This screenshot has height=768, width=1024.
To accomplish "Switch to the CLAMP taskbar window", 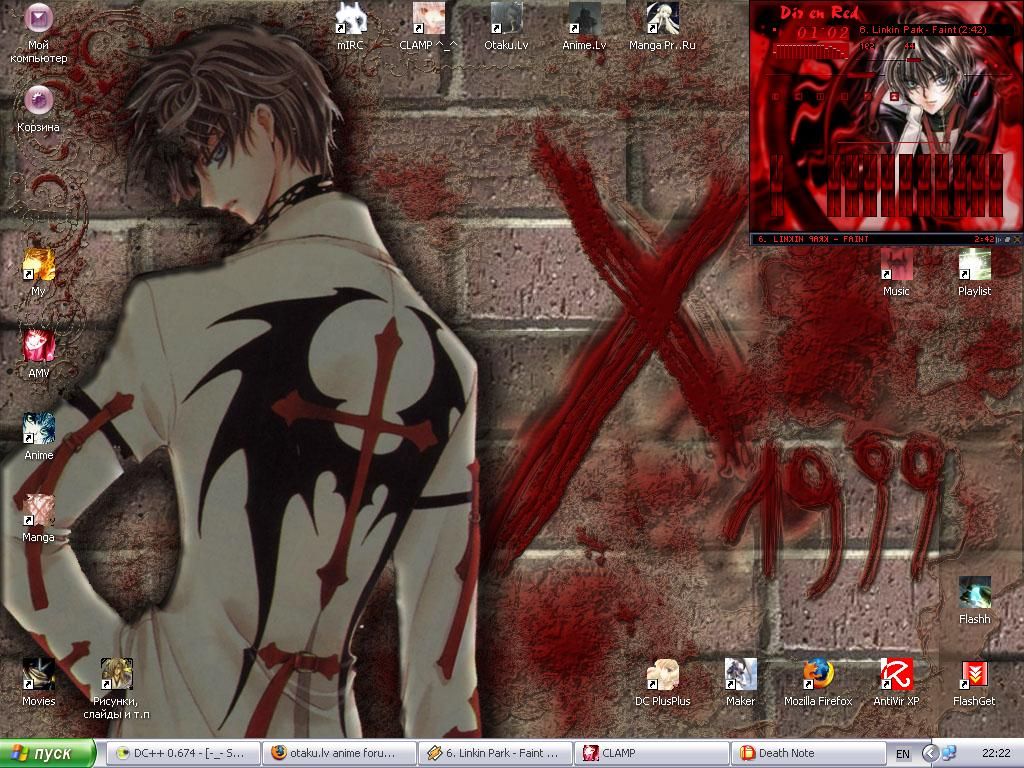I will click(651, 753).
